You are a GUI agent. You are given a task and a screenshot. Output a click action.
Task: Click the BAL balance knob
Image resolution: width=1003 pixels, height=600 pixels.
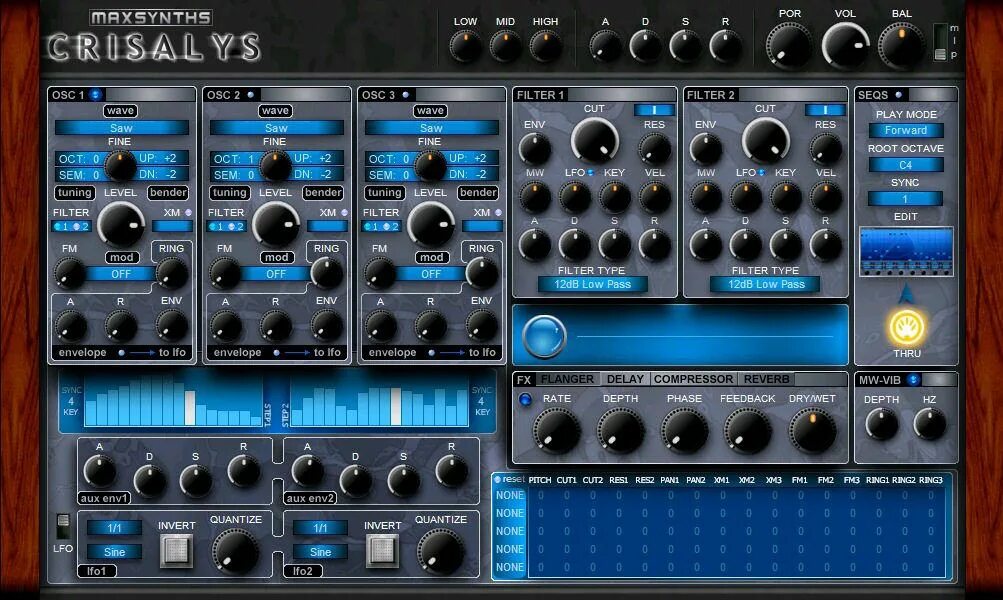coord(901,46)
